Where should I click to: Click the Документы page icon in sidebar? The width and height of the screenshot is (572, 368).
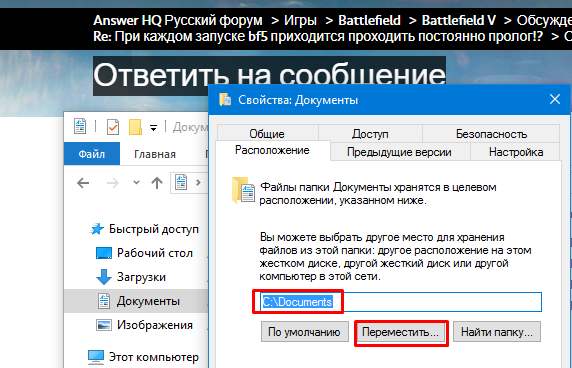coord(104,301)
